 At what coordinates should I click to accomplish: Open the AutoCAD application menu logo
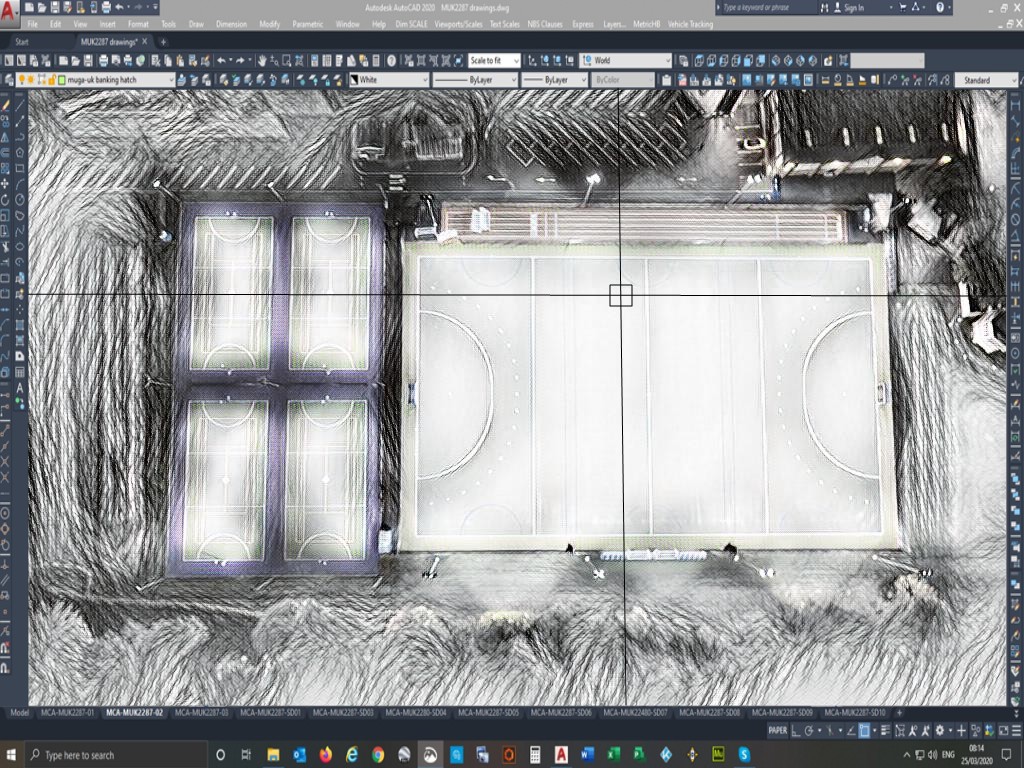[x=10, y=9]
